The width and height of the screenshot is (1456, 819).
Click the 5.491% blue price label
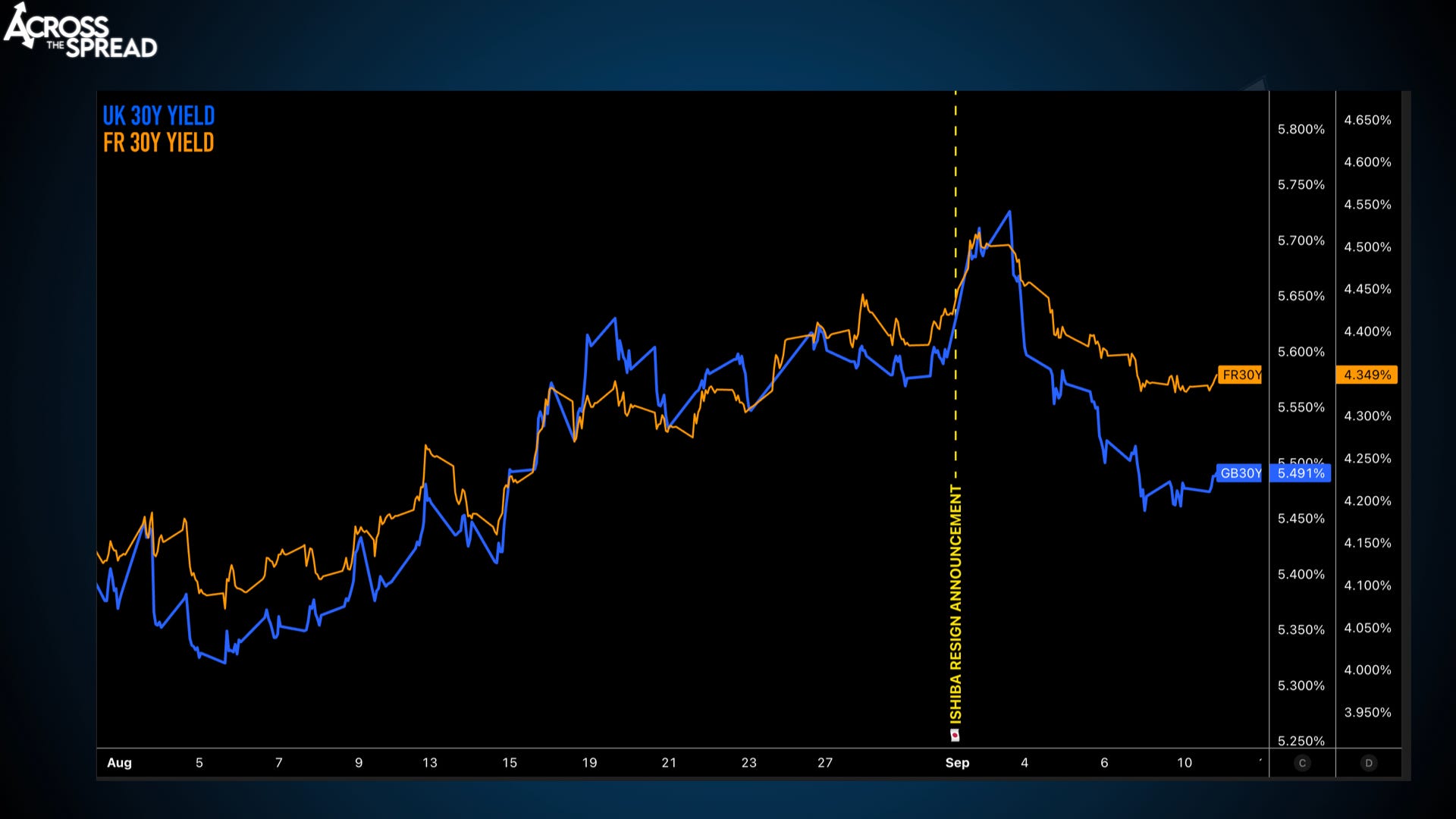(1301, 473)
